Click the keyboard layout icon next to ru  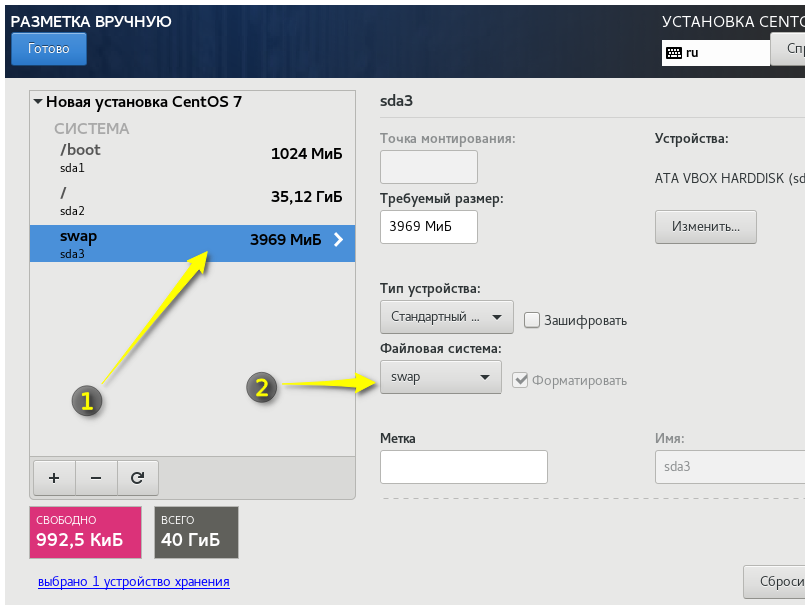tap(674, 53)
